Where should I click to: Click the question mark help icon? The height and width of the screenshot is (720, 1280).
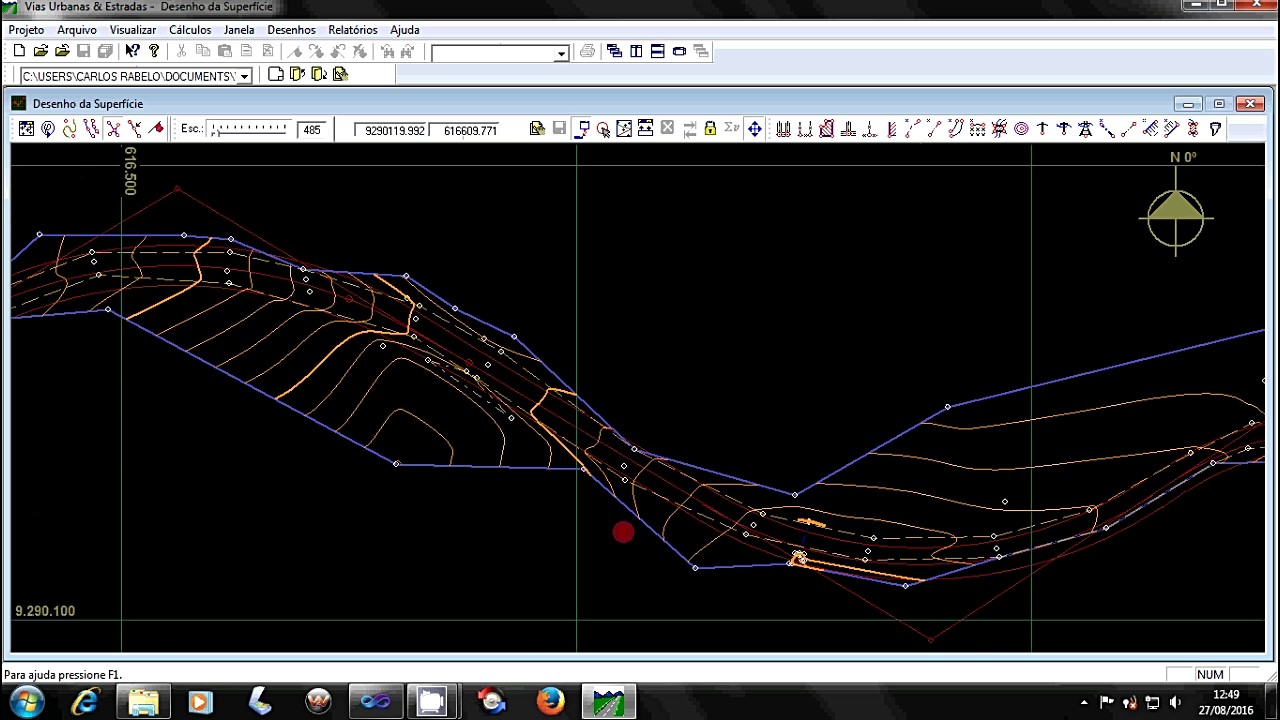(x=154, y=51)
